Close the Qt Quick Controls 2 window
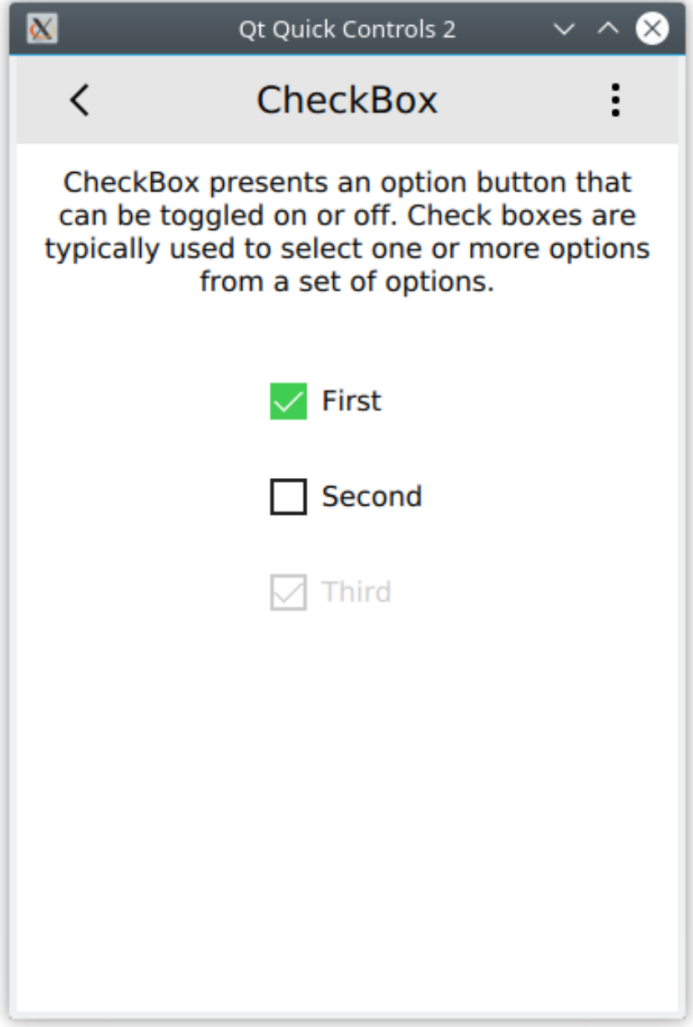693x1027 pixels. coord(652,29)
